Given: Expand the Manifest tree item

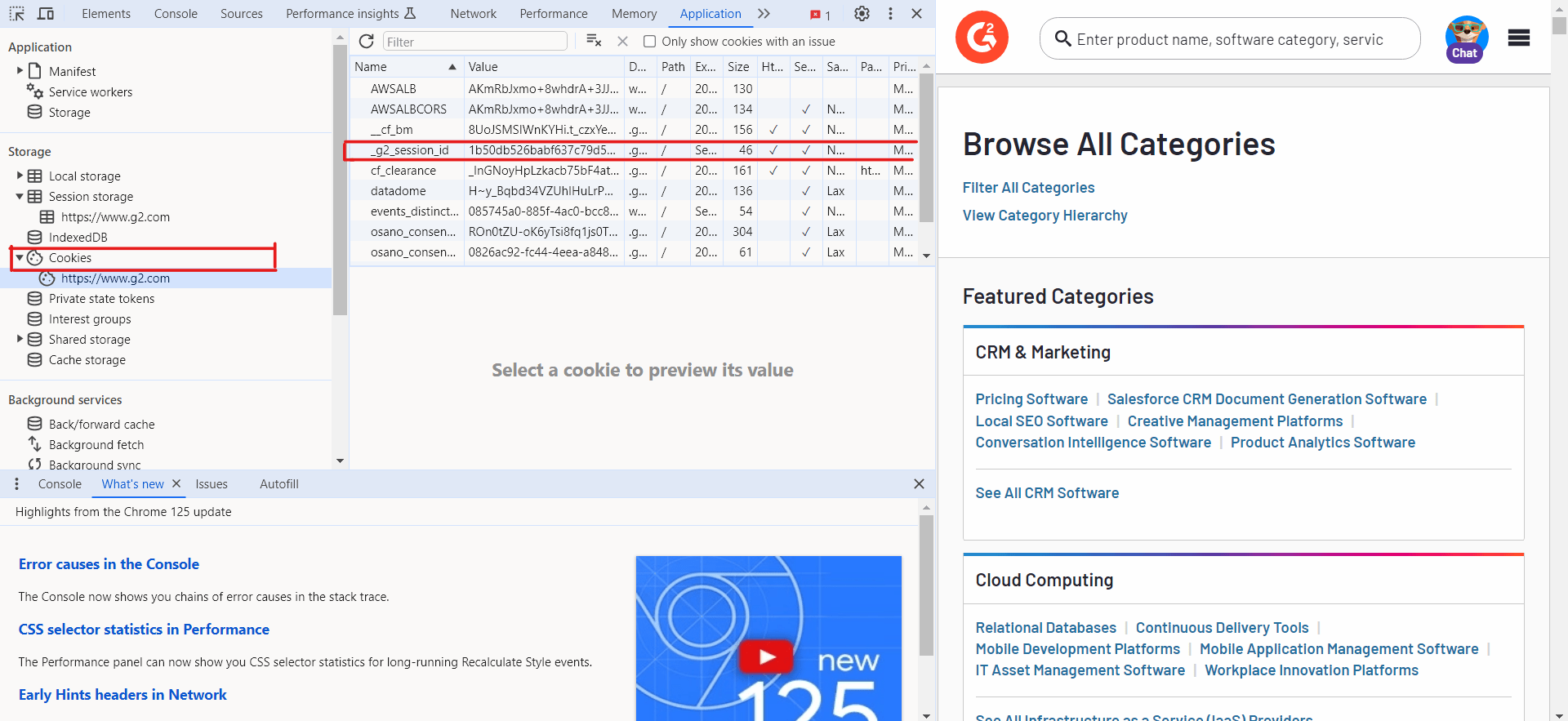Looking at the screenshot, I should coord(20,71).
